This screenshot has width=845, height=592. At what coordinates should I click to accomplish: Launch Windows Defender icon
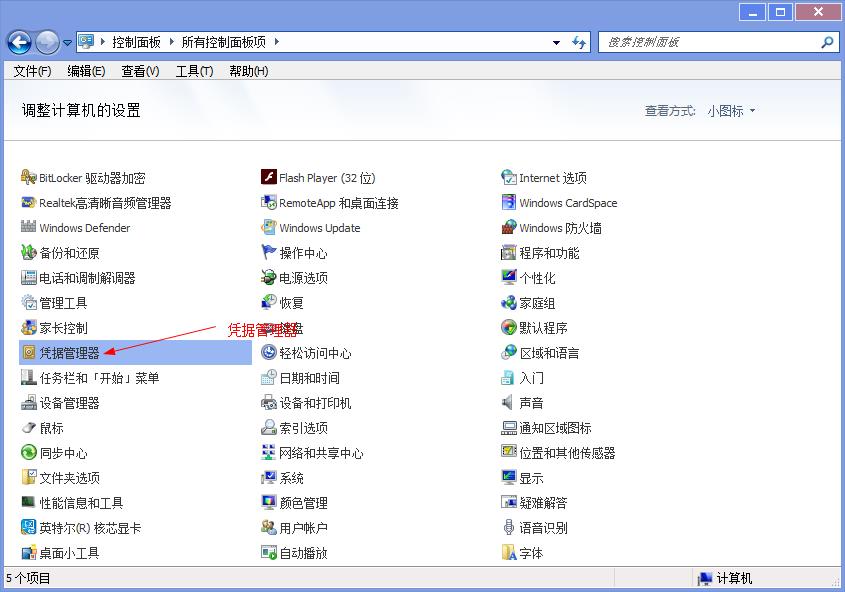29,227
